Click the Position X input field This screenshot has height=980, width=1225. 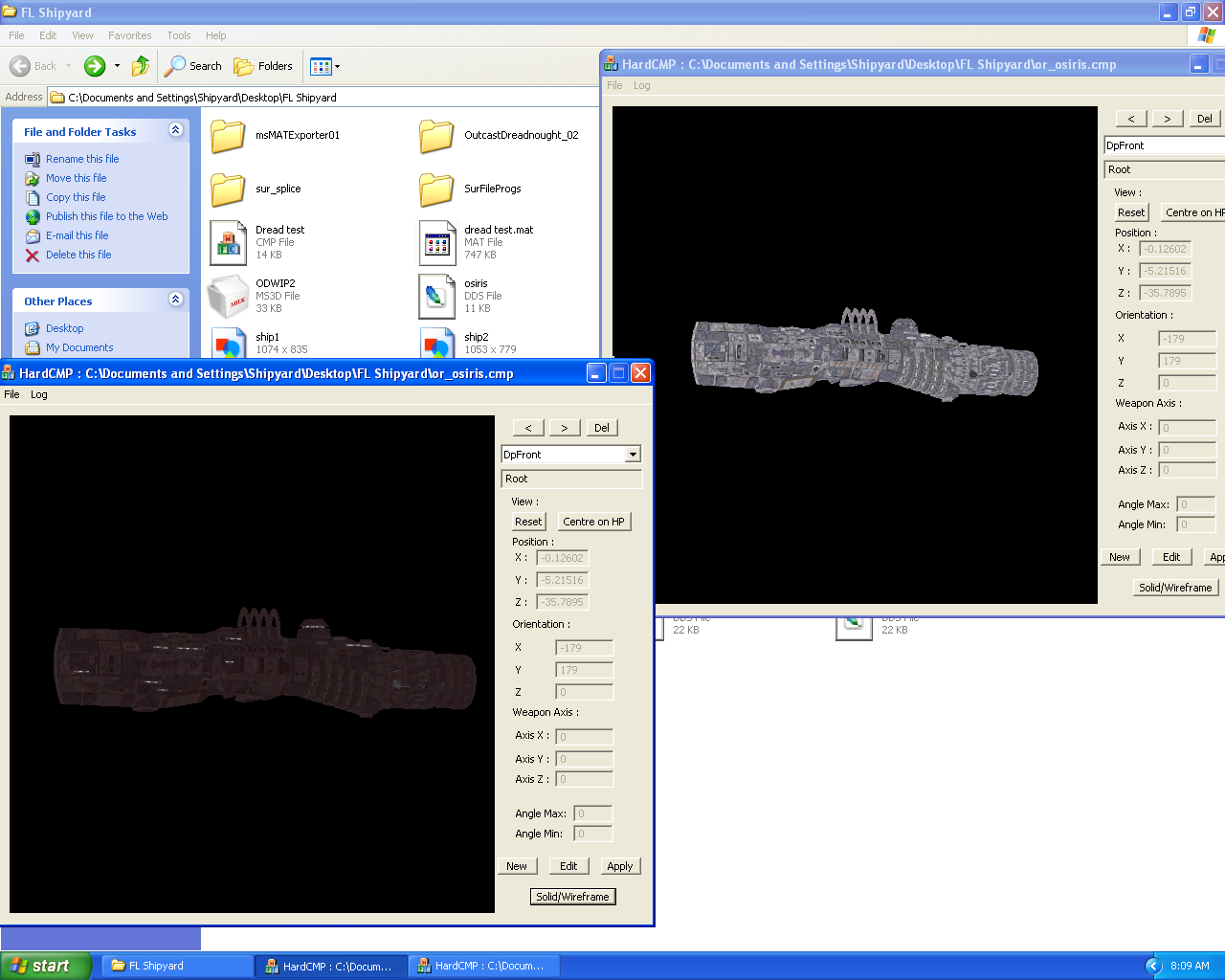tap(562, 558)
